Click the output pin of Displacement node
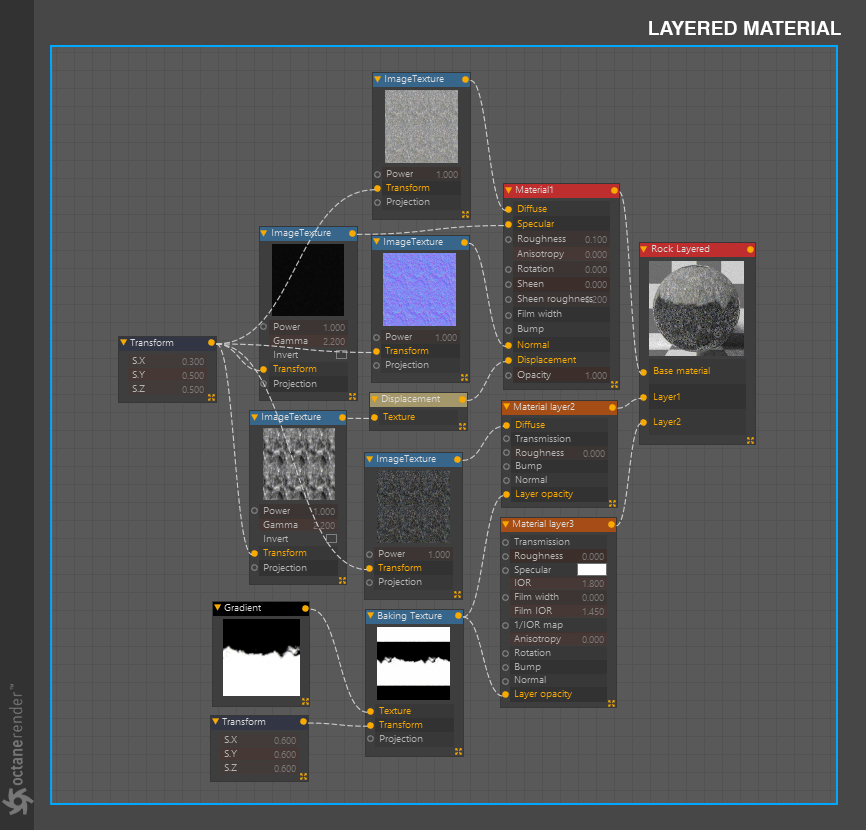Screen dimensions: 866x830 (462, 399)
